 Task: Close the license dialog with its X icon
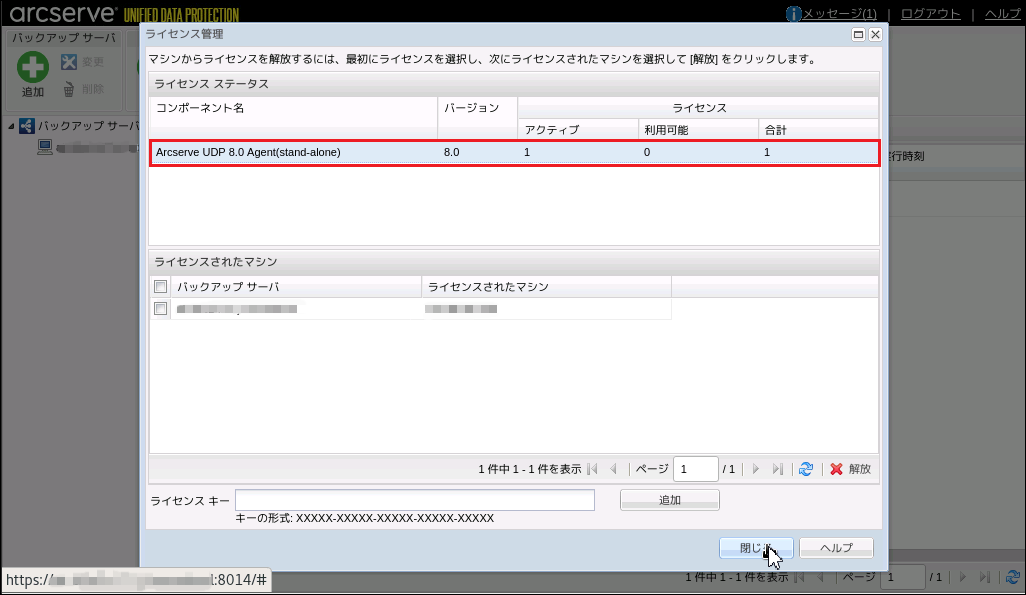tap(875, 35)
